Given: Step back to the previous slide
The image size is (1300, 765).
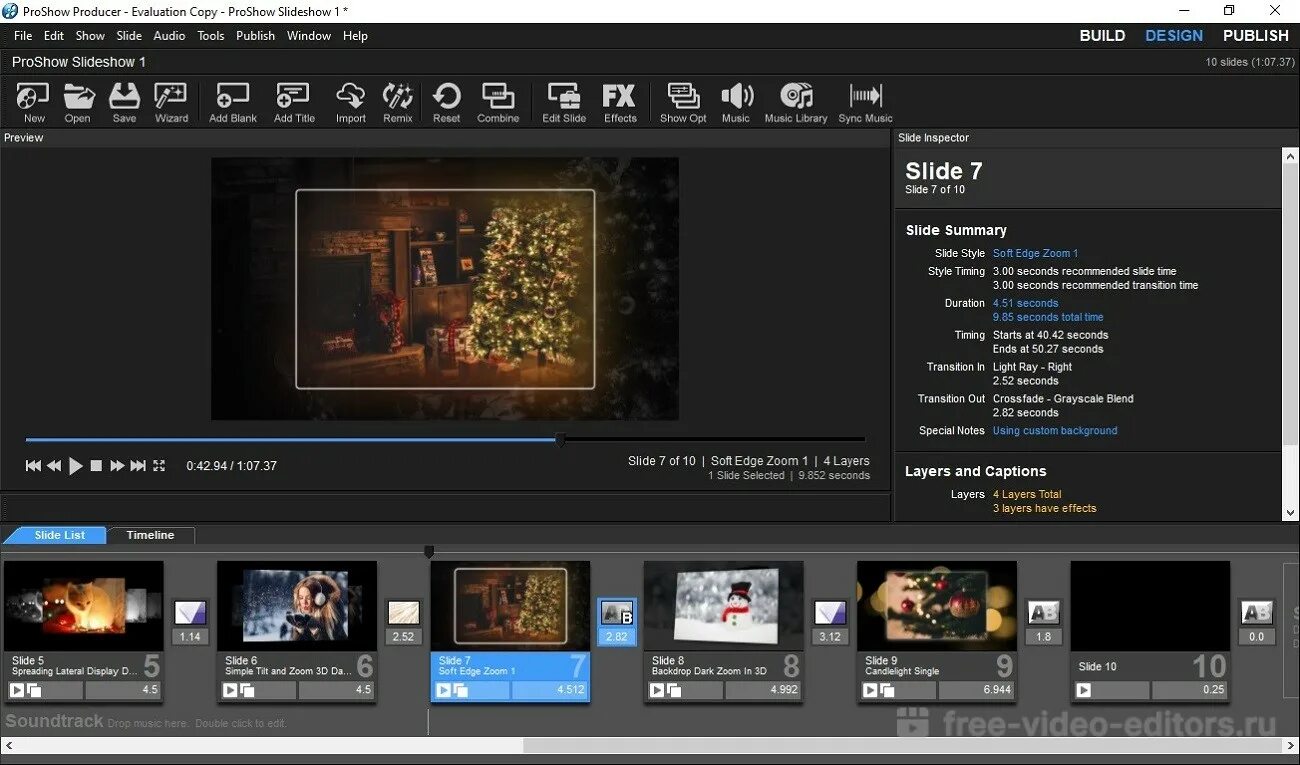Looking at the screenshot, I should tap(54, 466).
